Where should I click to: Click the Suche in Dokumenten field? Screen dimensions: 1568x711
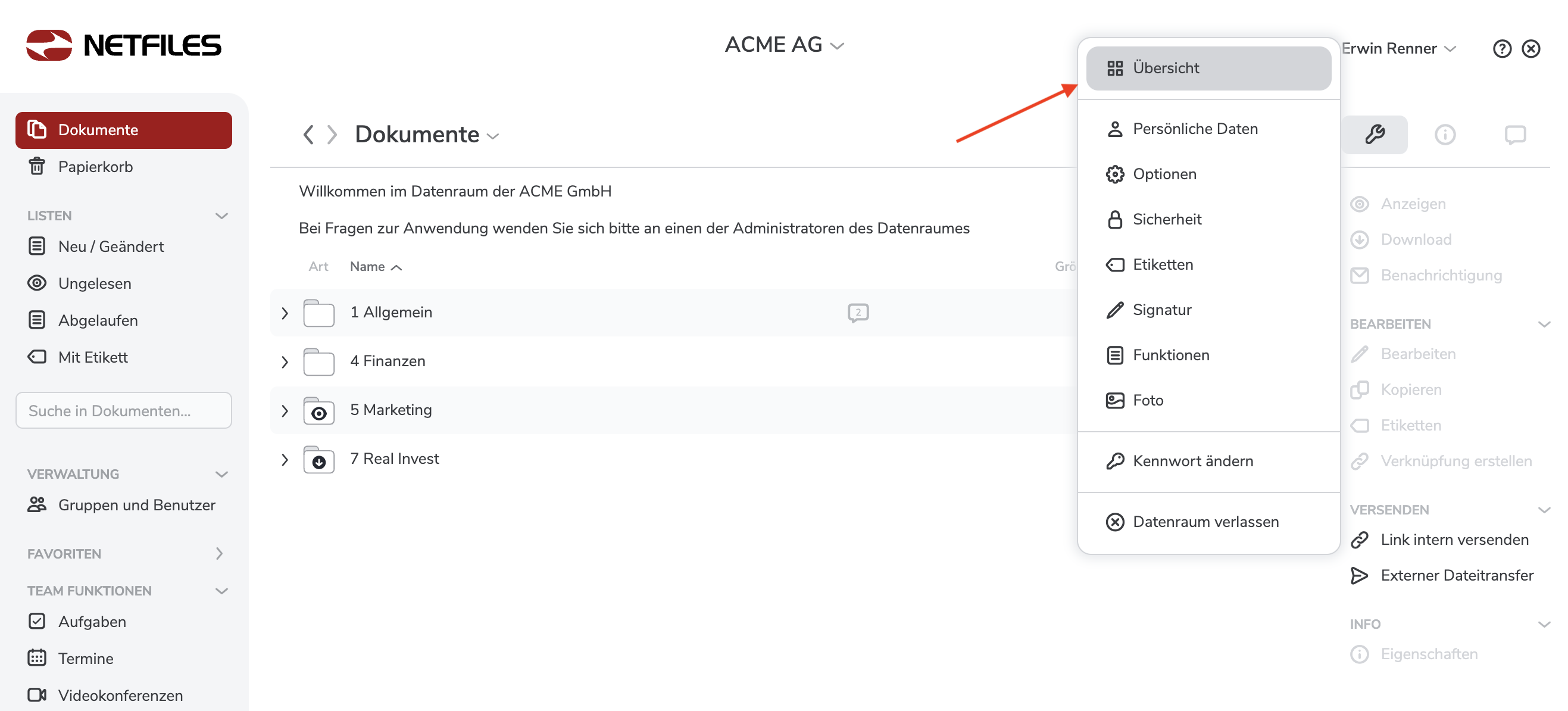124,411
